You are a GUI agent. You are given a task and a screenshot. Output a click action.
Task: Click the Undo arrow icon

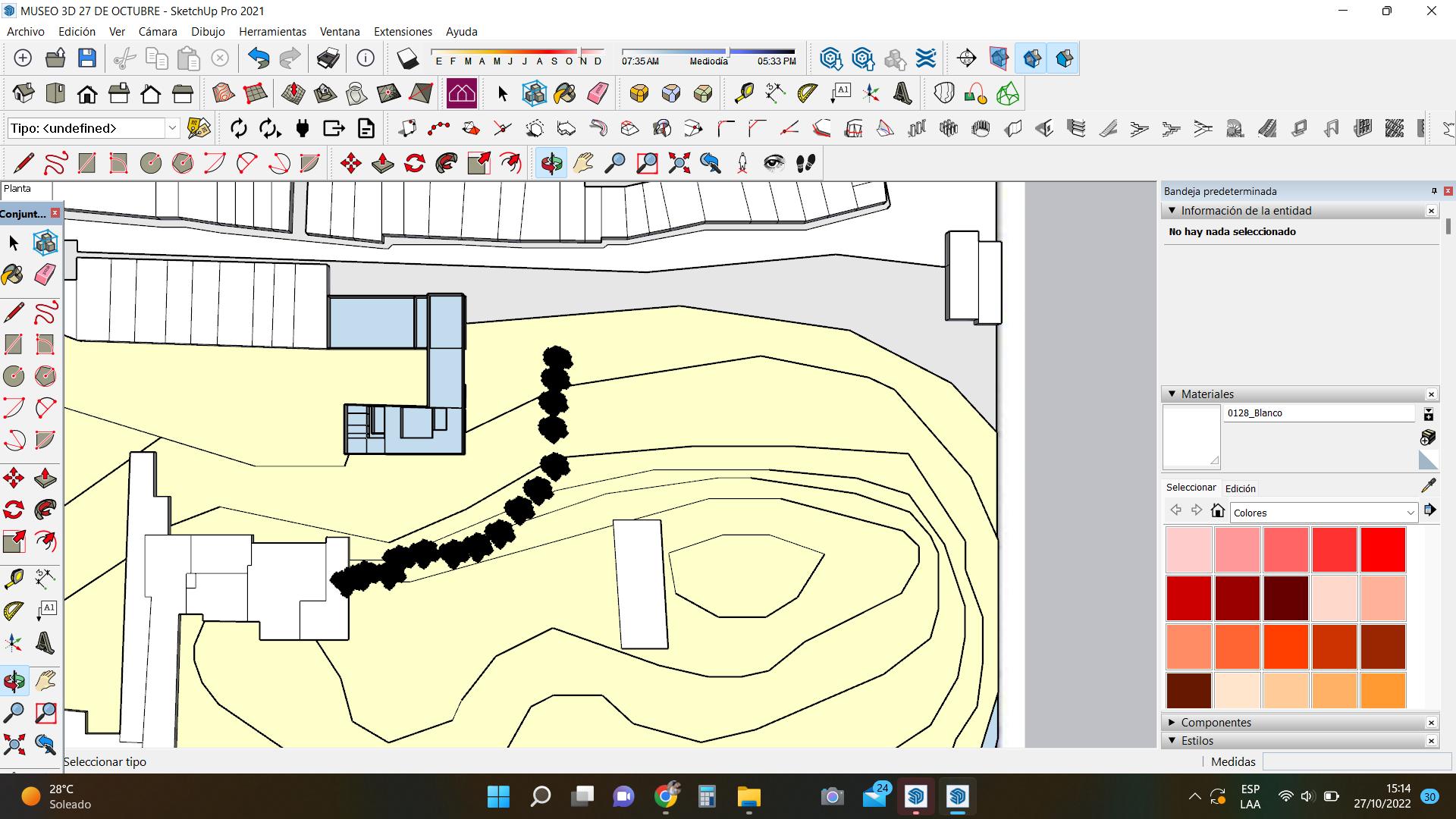[259, 58]
